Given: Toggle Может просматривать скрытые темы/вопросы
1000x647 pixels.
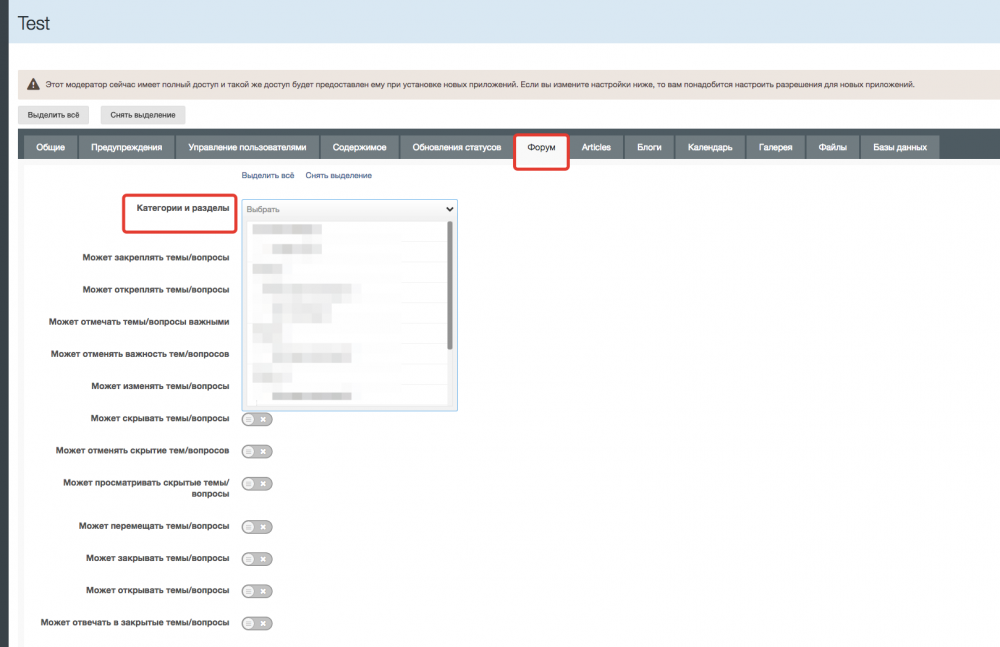Looking at the screenshot, I should [x=257, y=484].
